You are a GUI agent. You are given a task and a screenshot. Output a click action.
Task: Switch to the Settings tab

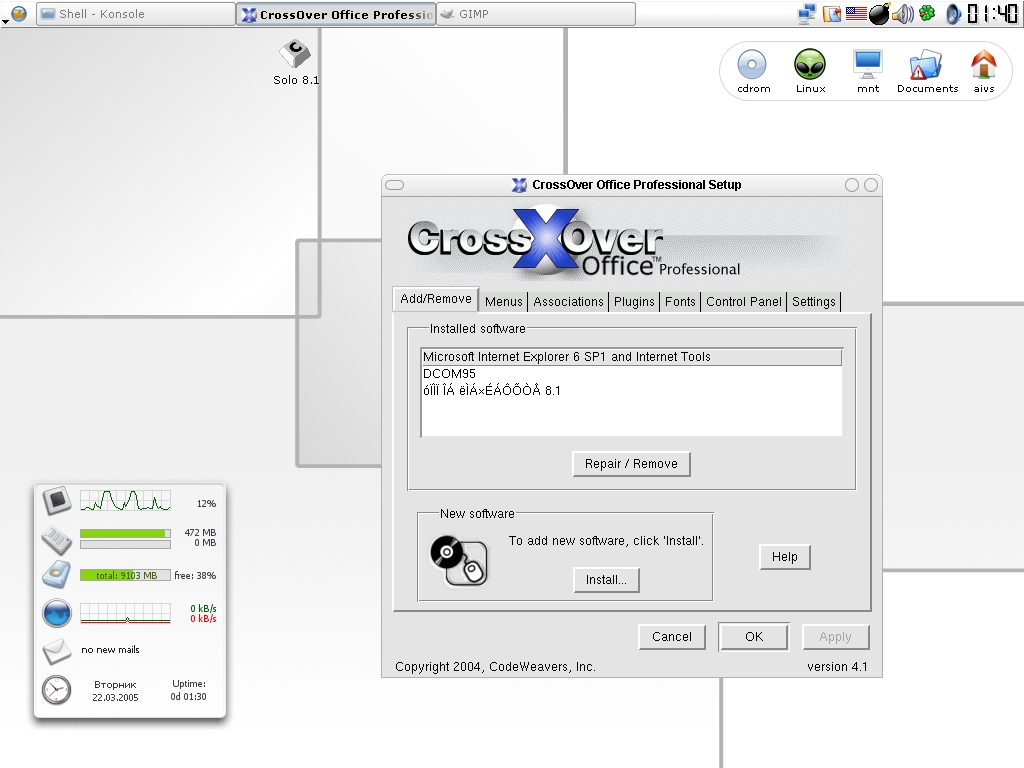pyautogui.click(x=814, y=302)
